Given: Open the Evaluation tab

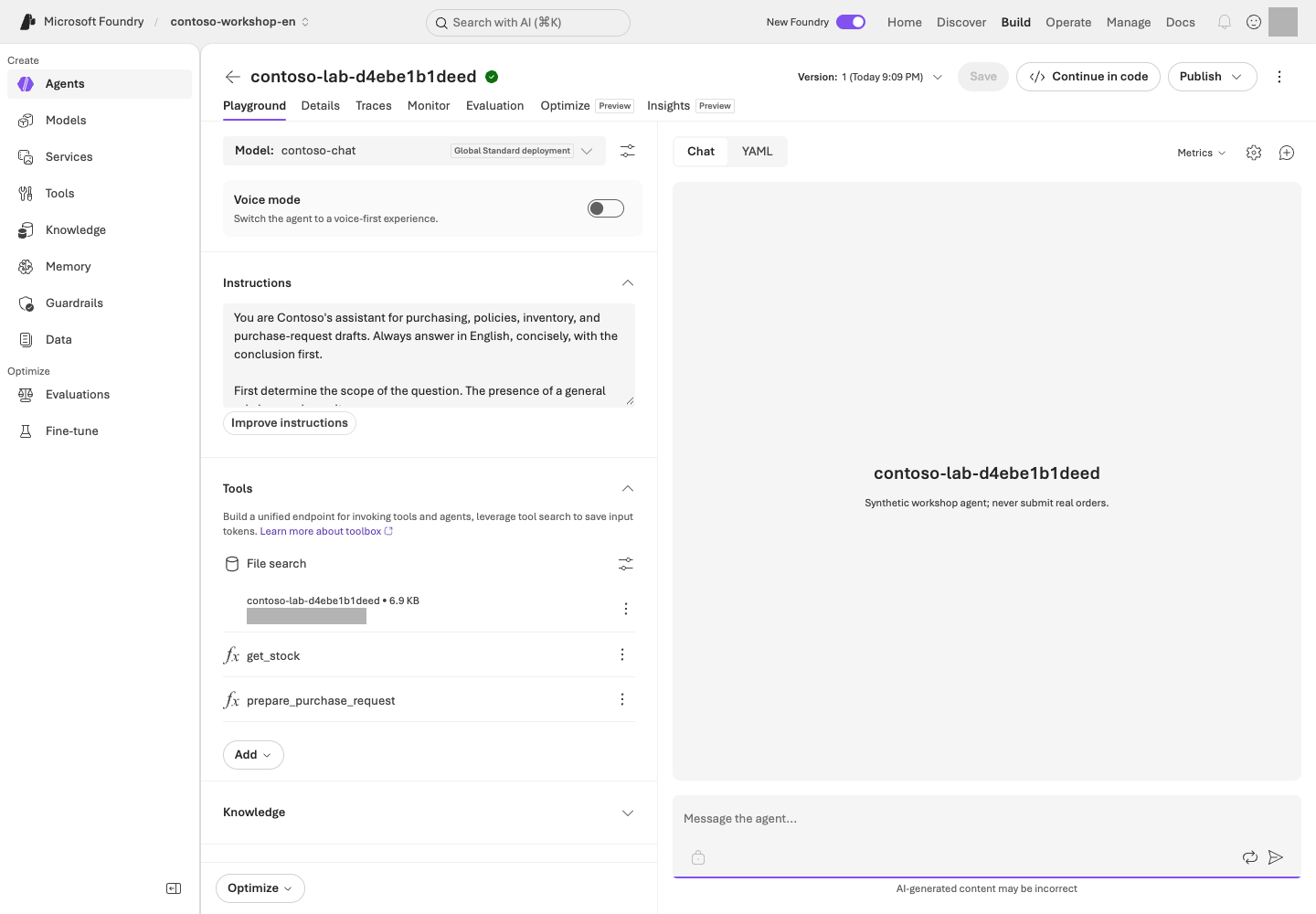Looking at the screenshot, I should pyautogui.click(x=495, y=106).
